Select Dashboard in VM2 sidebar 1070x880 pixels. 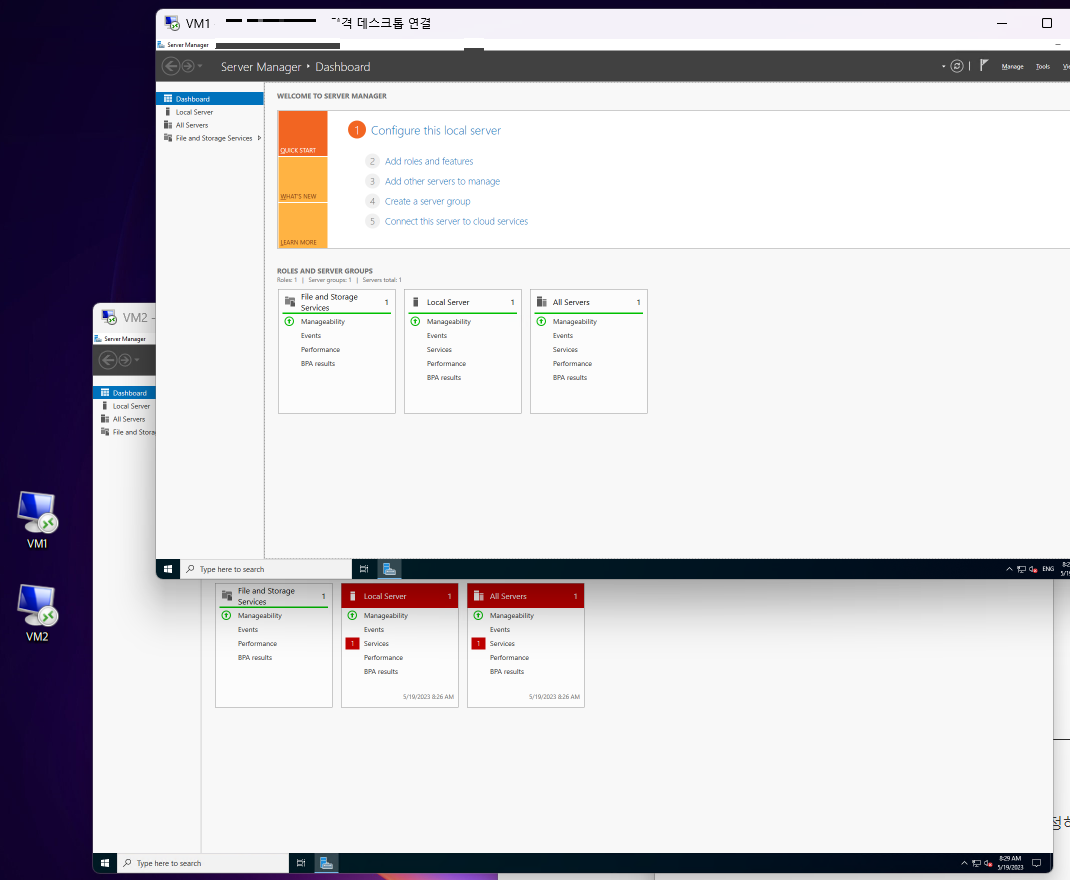pos(124,393)
